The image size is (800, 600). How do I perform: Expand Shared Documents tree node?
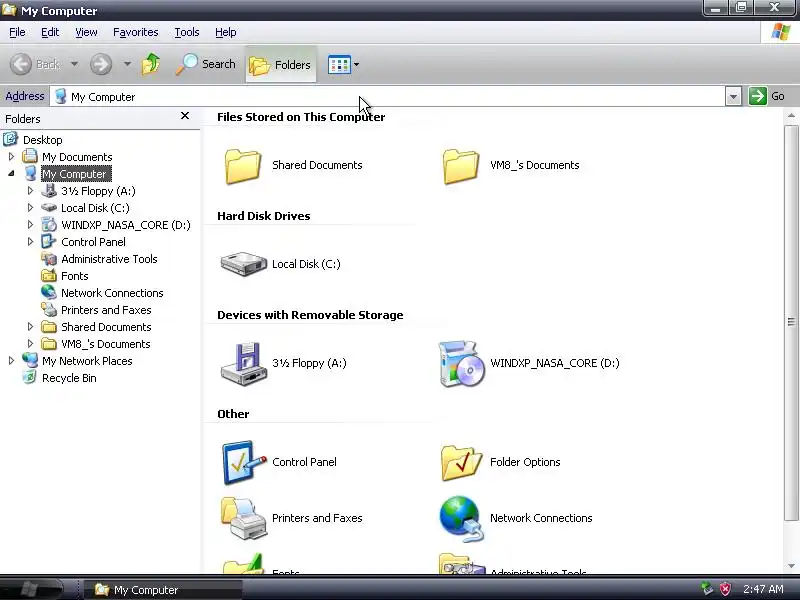click(30, 327)
